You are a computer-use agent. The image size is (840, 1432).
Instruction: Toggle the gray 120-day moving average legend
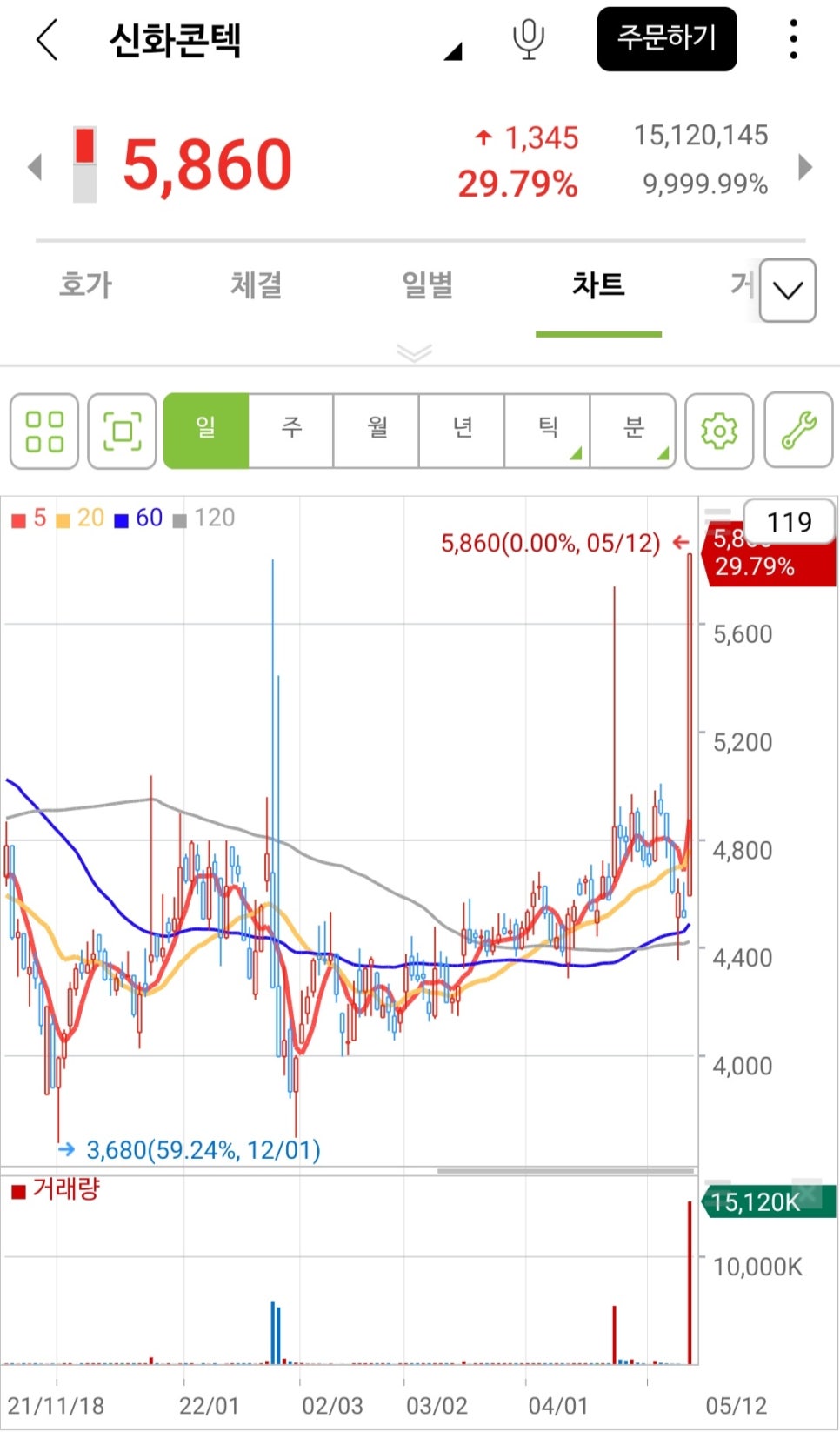(204, 519)
